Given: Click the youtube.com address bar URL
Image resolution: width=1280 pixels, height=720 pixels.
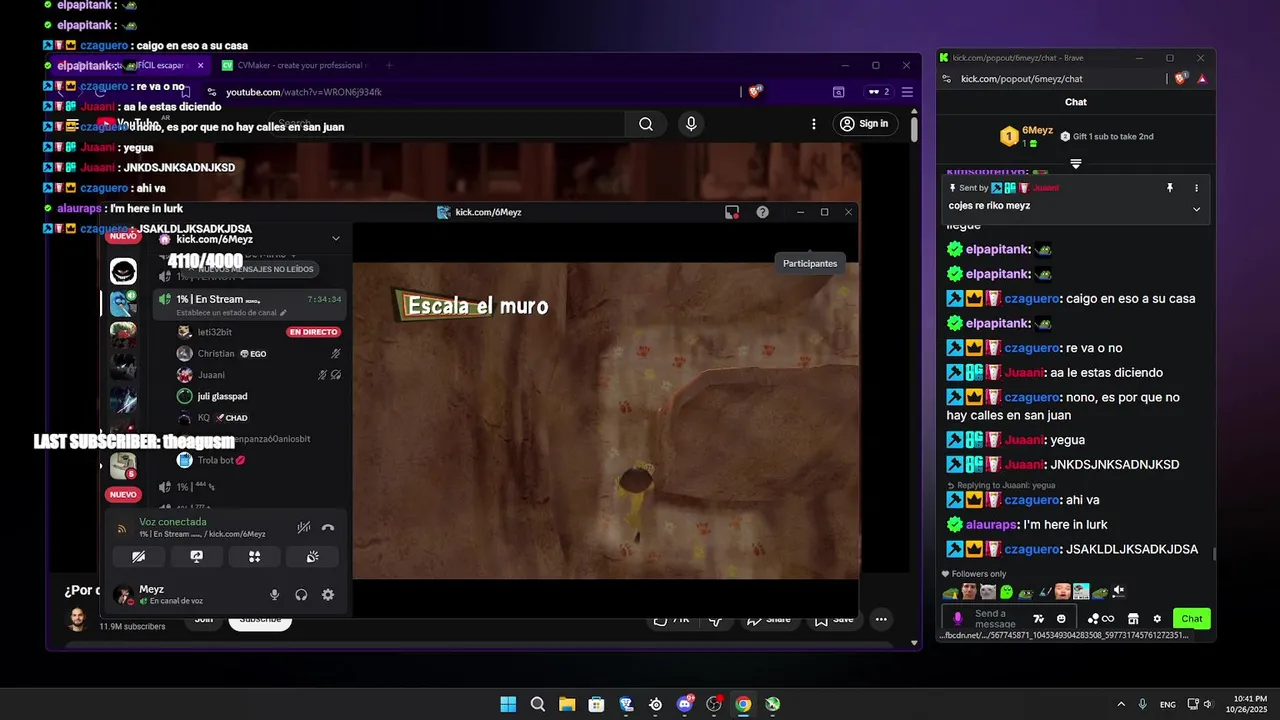Looking at the screenshot, I should [x=304, y=92].
